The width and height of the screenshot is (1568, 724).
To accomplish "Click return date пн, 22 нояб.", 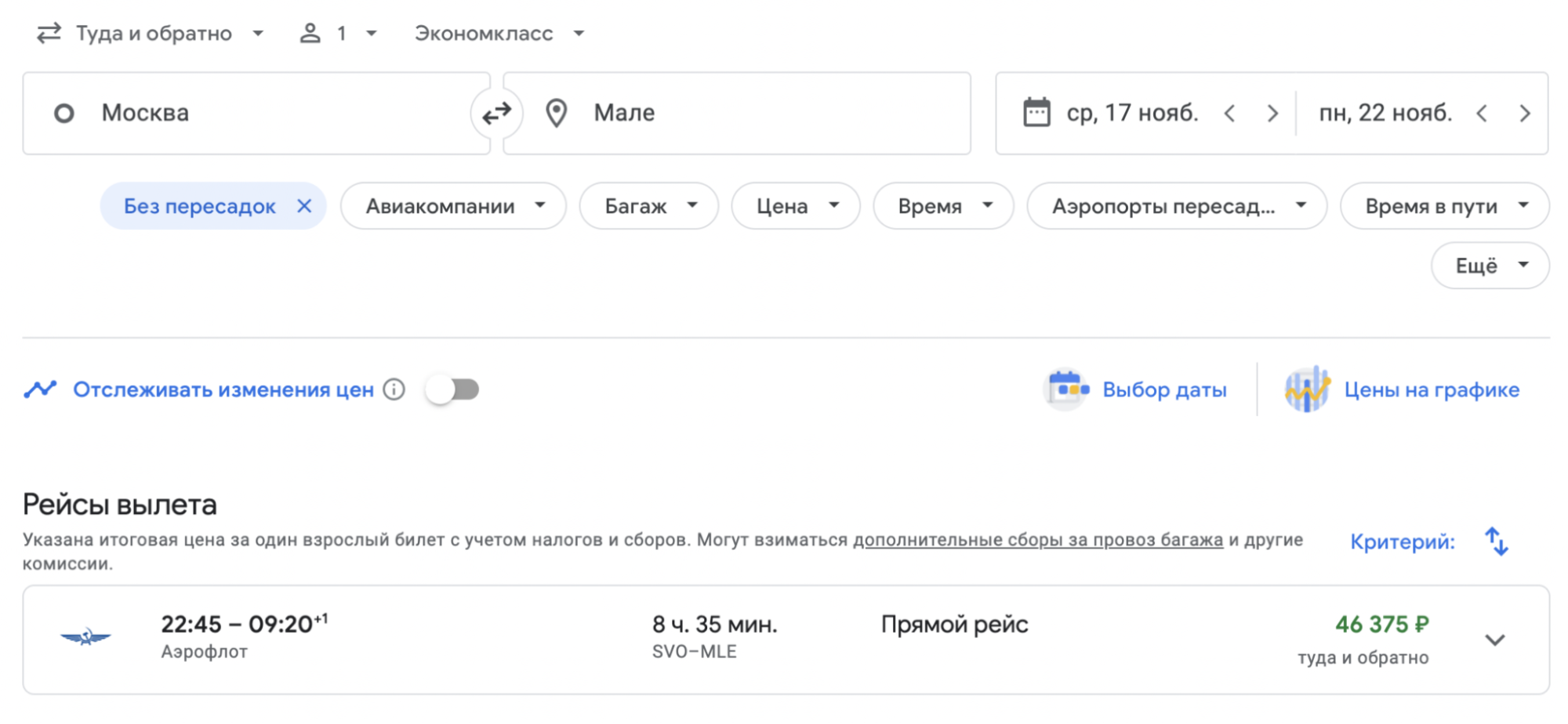I will tap(1385, 113).
